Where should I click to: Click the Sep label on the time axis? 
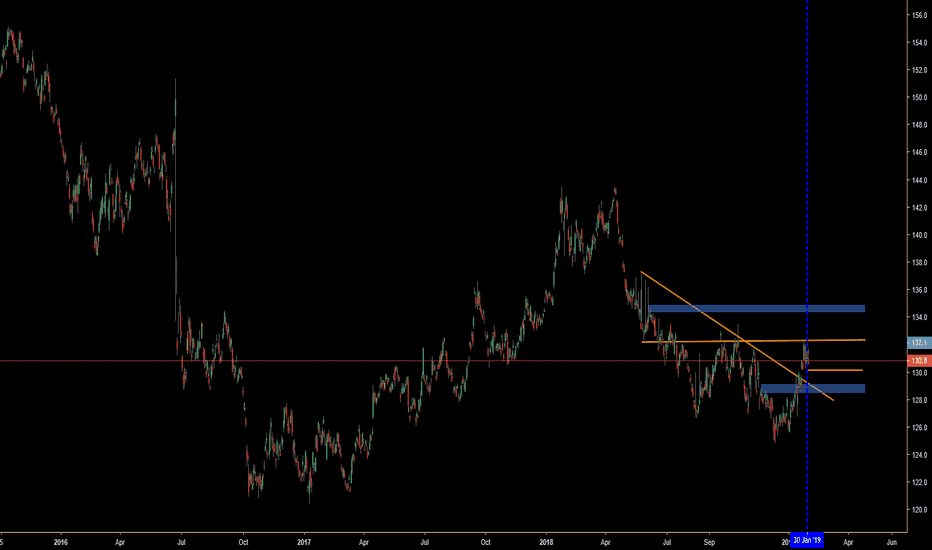click(709, 542)
